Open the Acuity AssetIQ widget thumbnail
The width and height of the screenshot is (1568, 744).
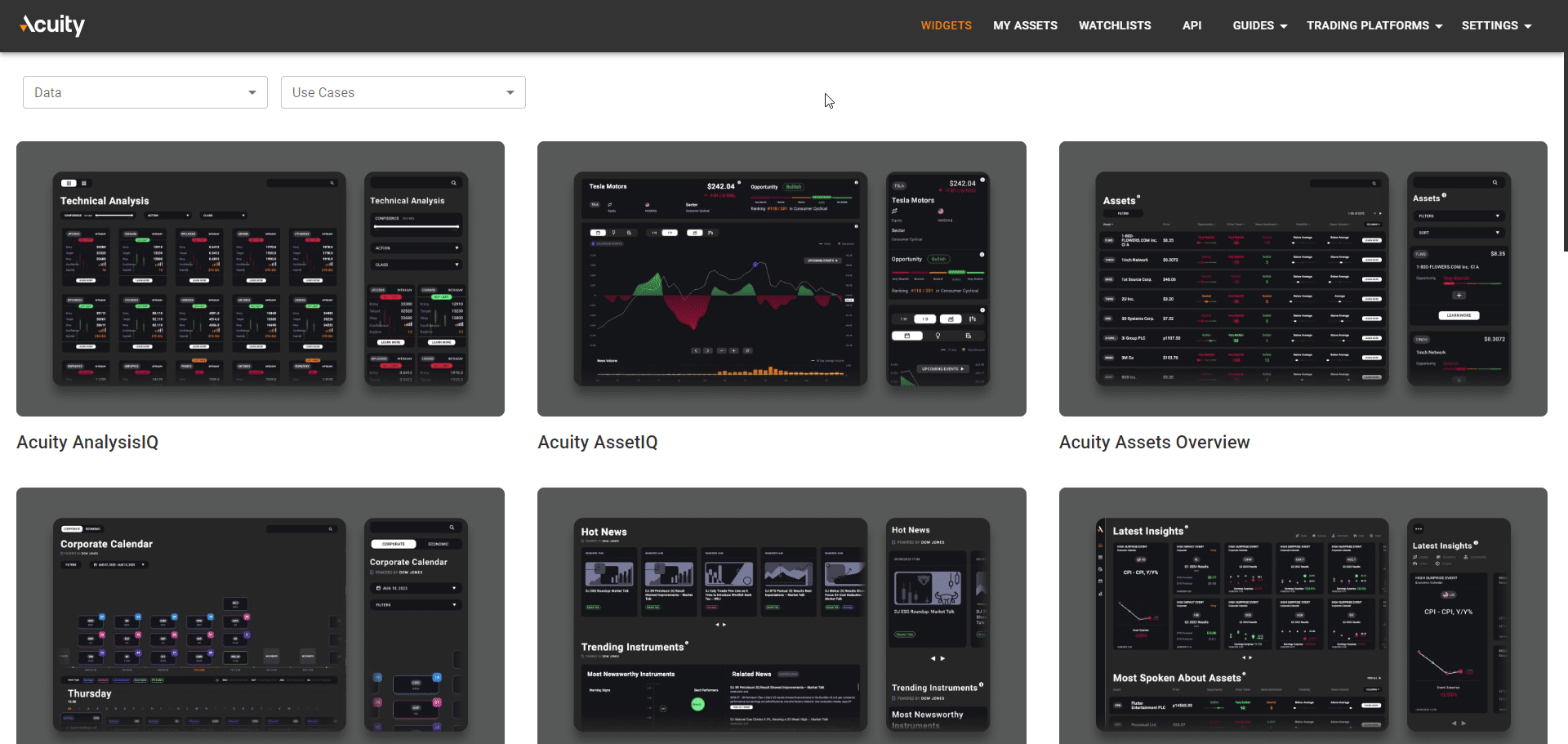(x=782, y=278)
